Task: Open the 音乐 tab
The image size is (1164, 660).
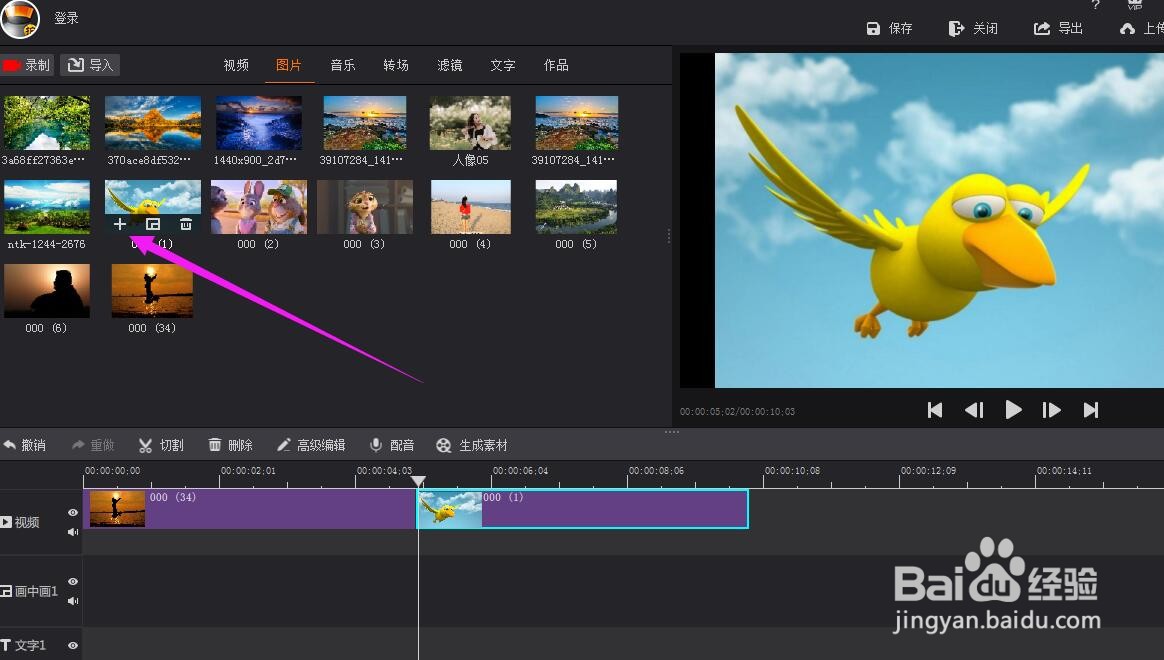Action: [x=342, y=65]
